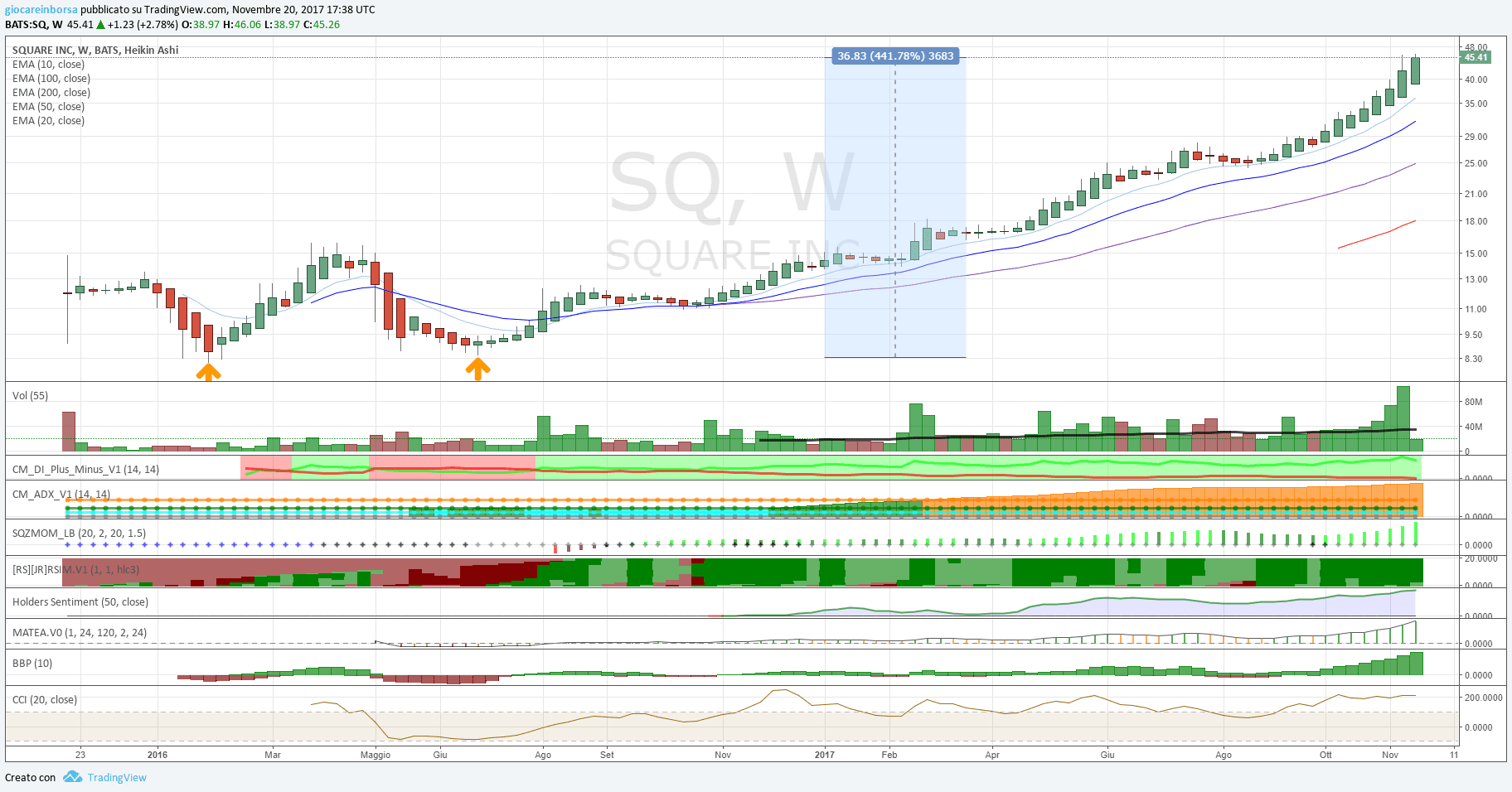Viewport: 1512px width, 792px height.
Task: Select the SQUARE INC, W, BATS title
Action: pos(95,51)
